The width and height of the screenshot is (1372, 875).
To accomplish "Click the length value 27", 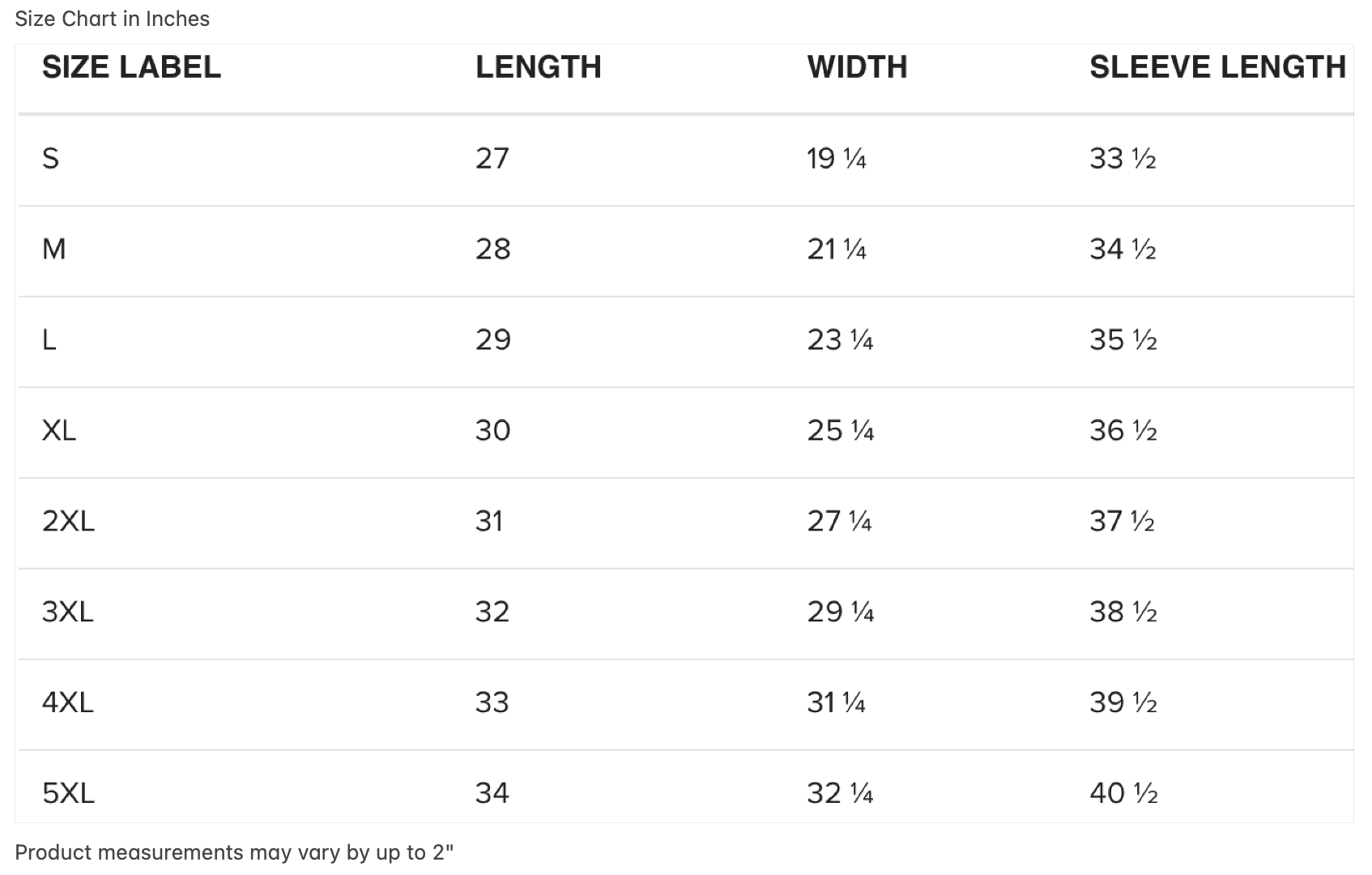I will (x=492, y=158).
